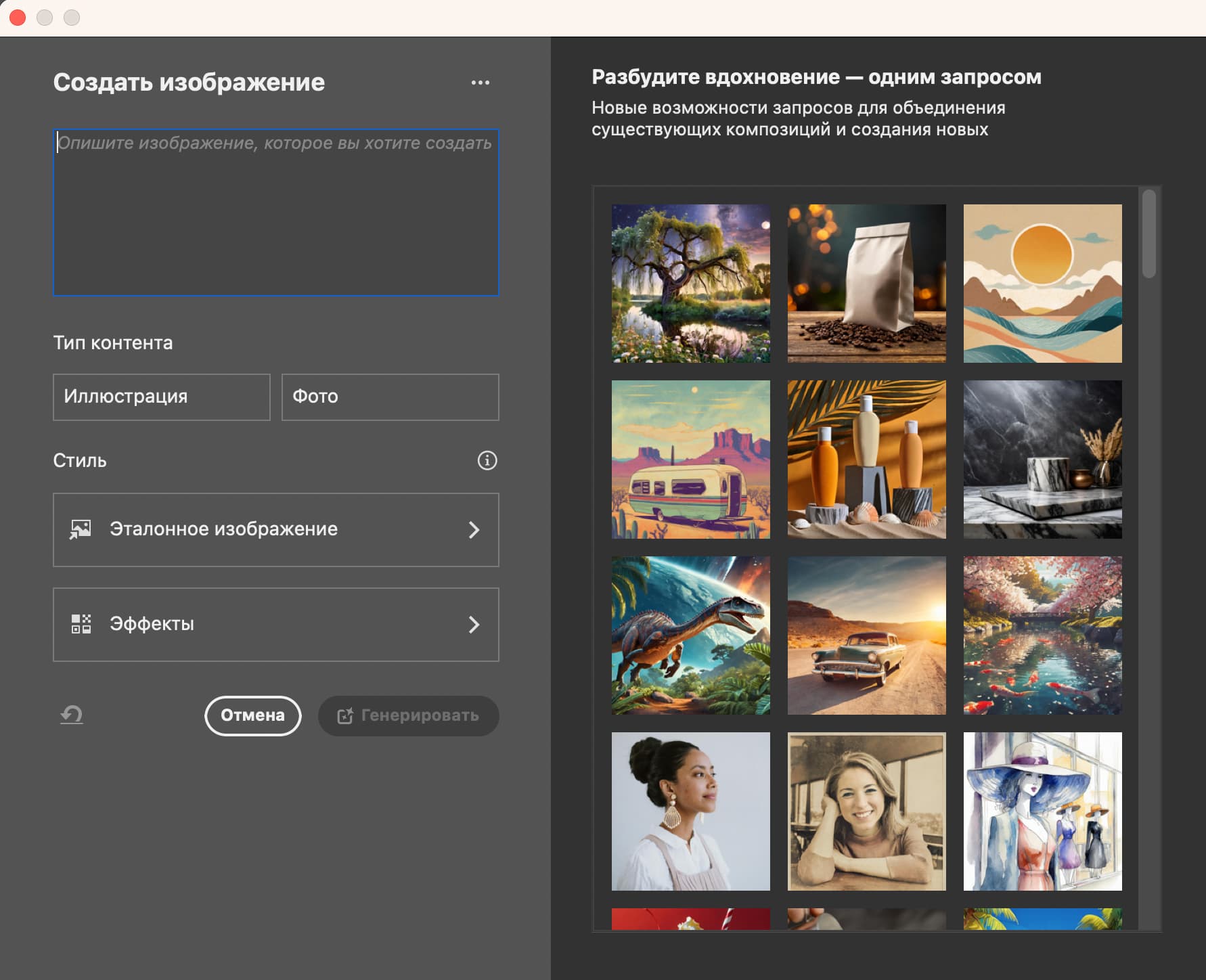Click the Отмена button
Viewport: 1206px width, 980px height.
click(252, 715)
